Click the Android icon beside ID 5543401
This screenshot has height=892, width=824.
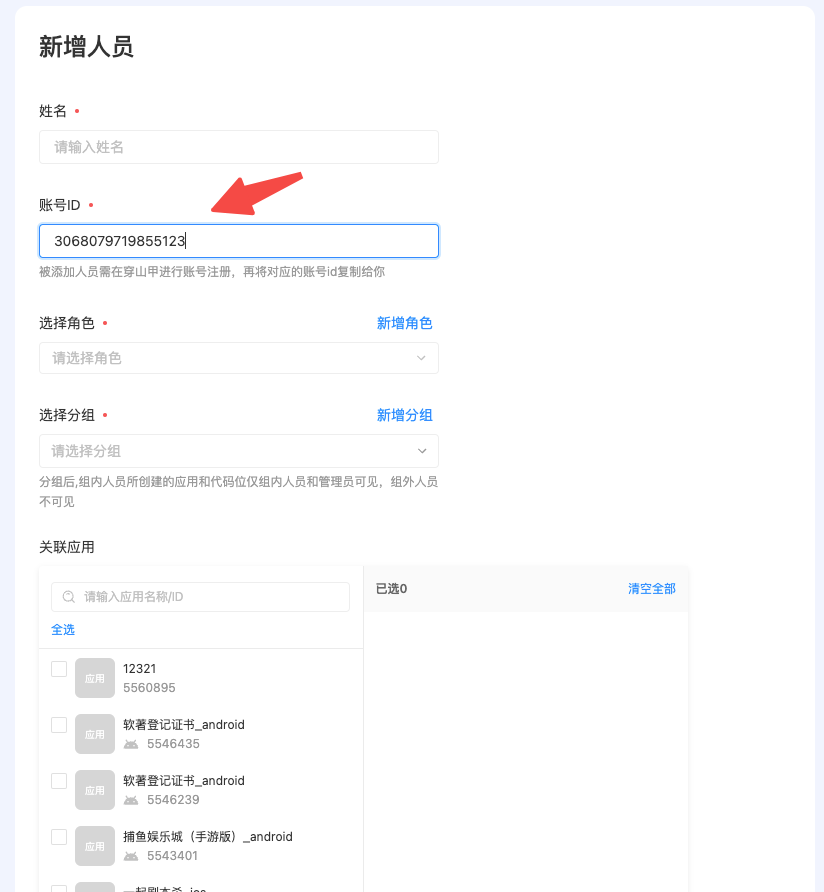(x=131, y=856)
